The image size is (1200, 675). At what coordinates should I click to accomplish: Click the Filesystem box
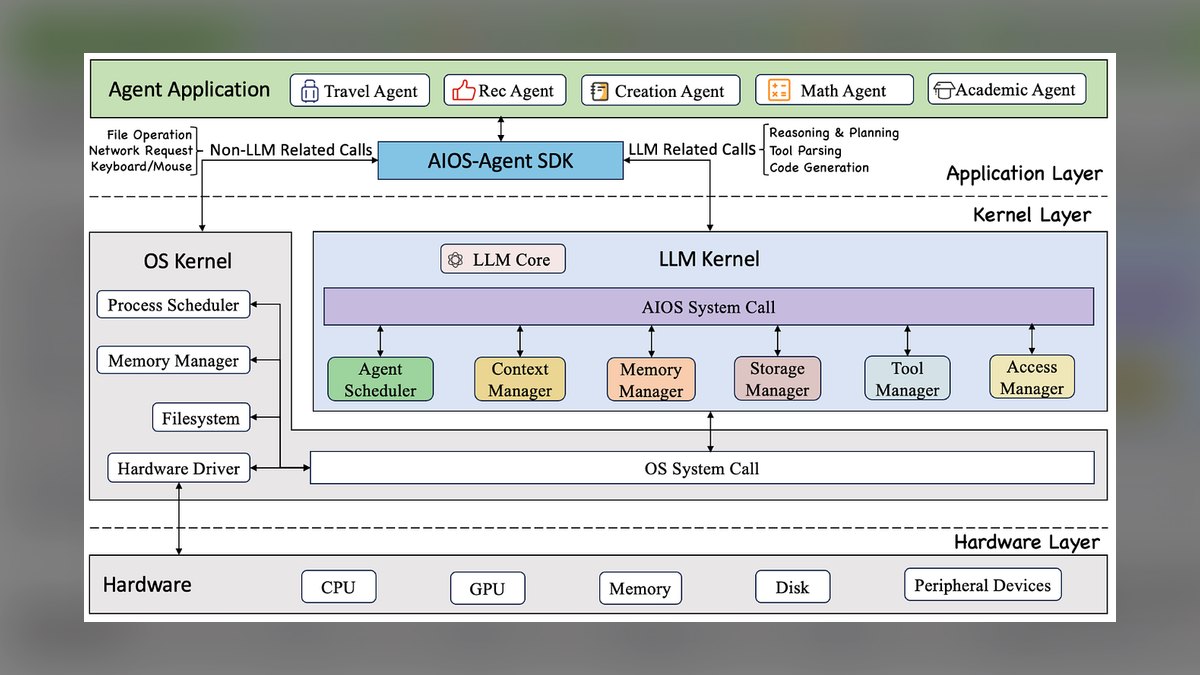point(201,418)
